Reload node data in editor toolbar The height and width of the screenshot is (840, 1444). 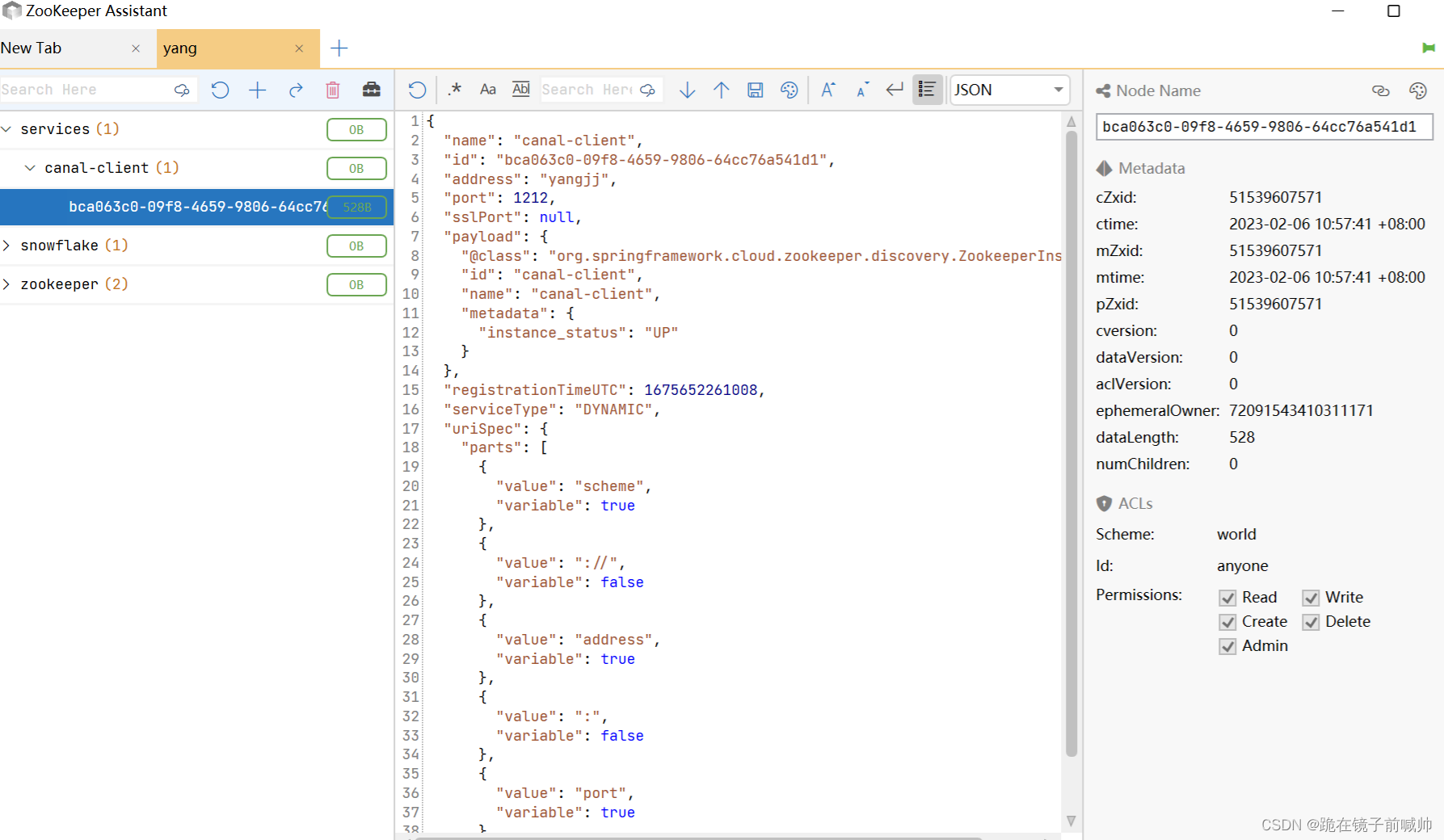417,90
